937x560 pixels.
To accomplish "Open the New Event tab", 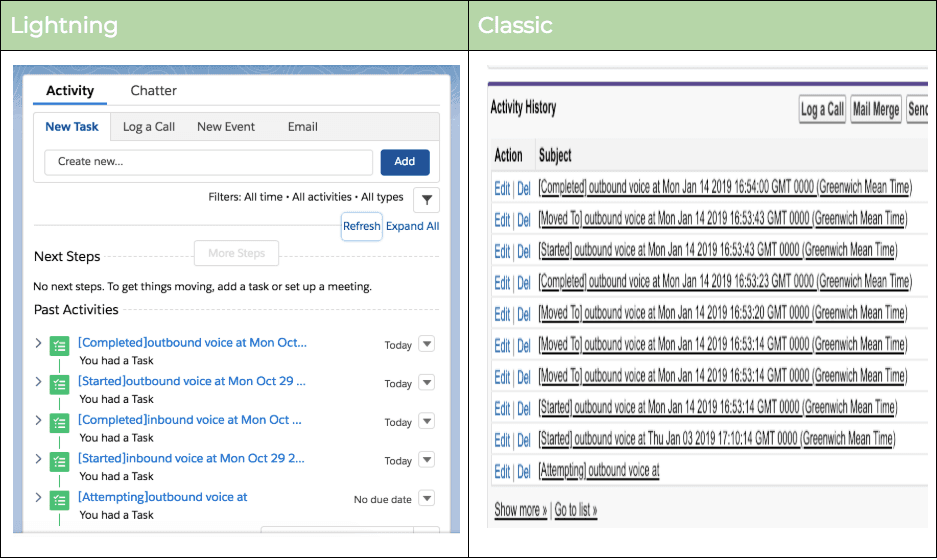I will [x=226, y=127].
